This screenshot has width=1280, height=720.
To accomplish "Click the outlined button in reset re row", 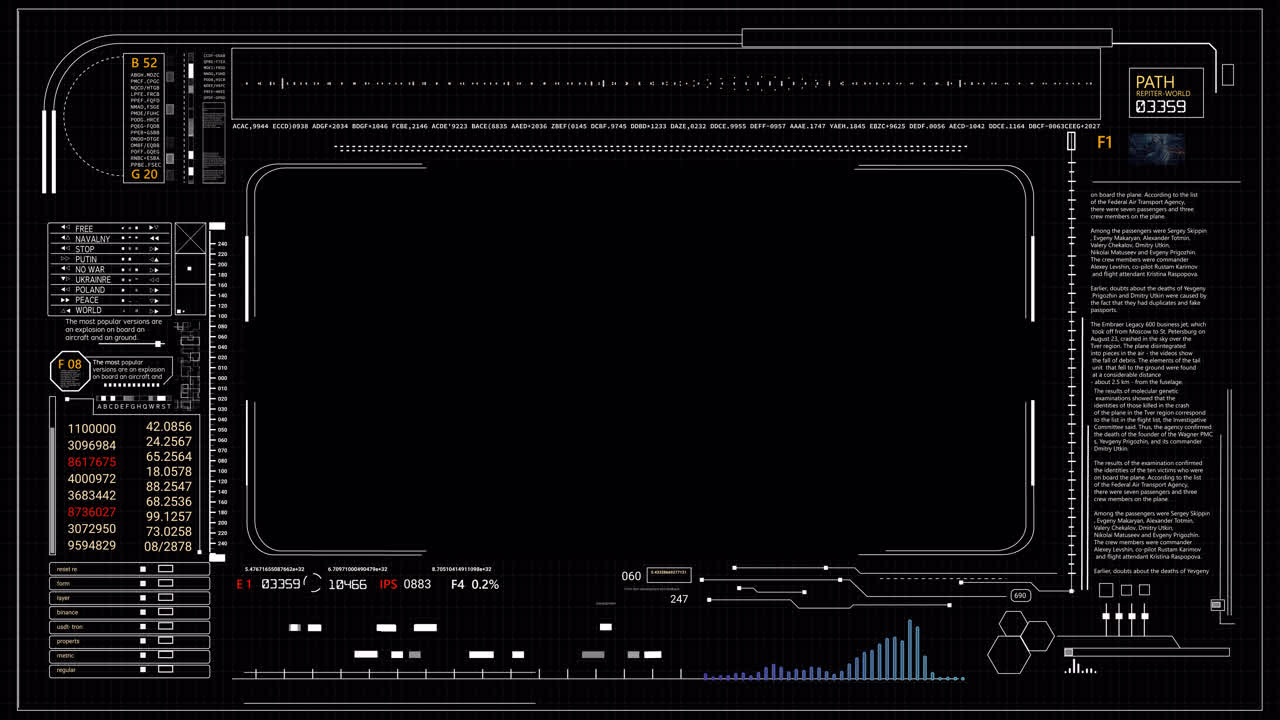I will click(x=166, y=569).
